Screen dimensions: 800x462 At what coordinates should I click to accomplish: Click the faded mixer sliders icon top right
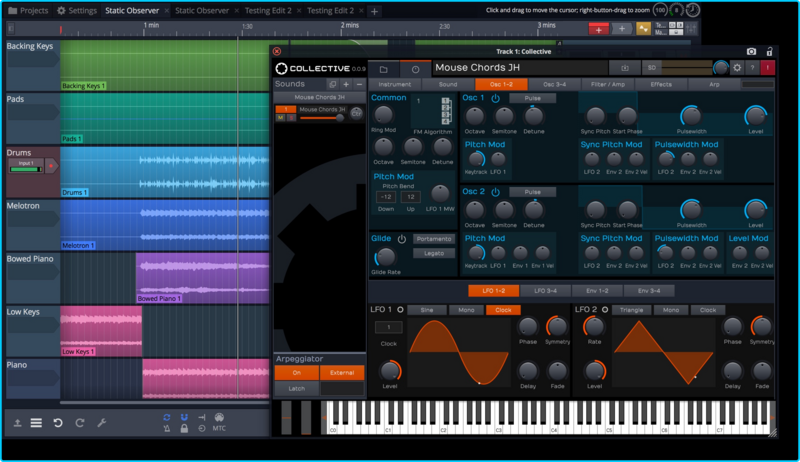691,29
